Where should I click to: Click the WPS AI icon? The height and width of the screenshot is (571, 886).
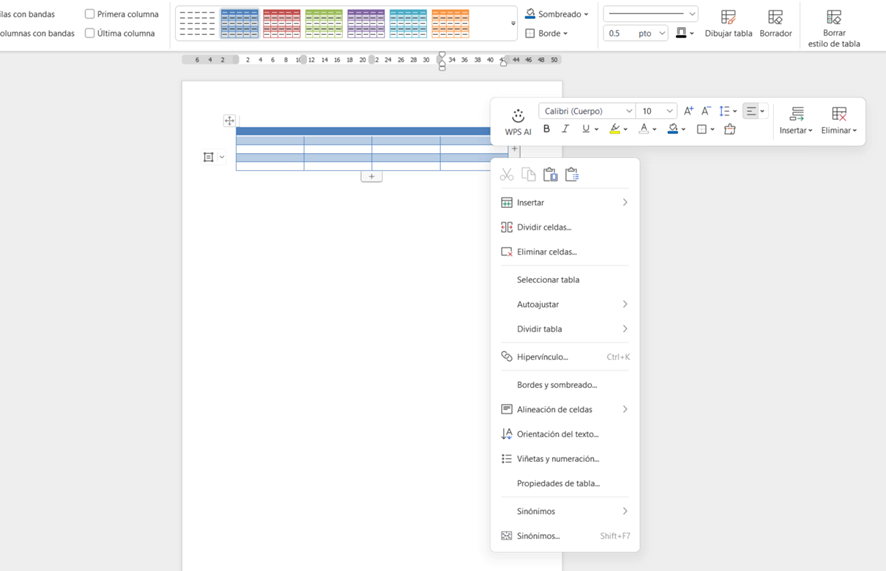click(x=518, y=121)
